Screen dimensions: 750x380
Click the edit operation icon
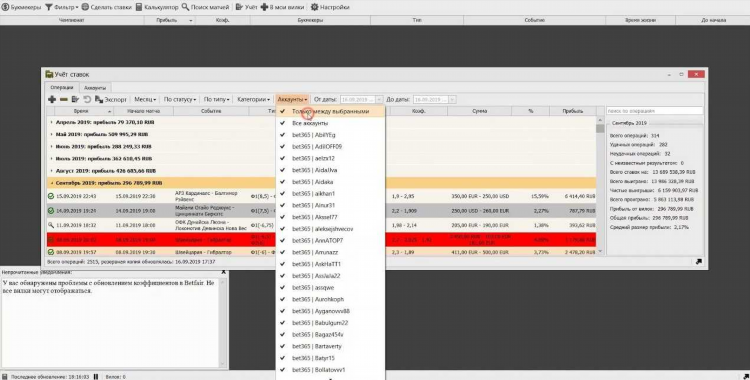(75, 99)
